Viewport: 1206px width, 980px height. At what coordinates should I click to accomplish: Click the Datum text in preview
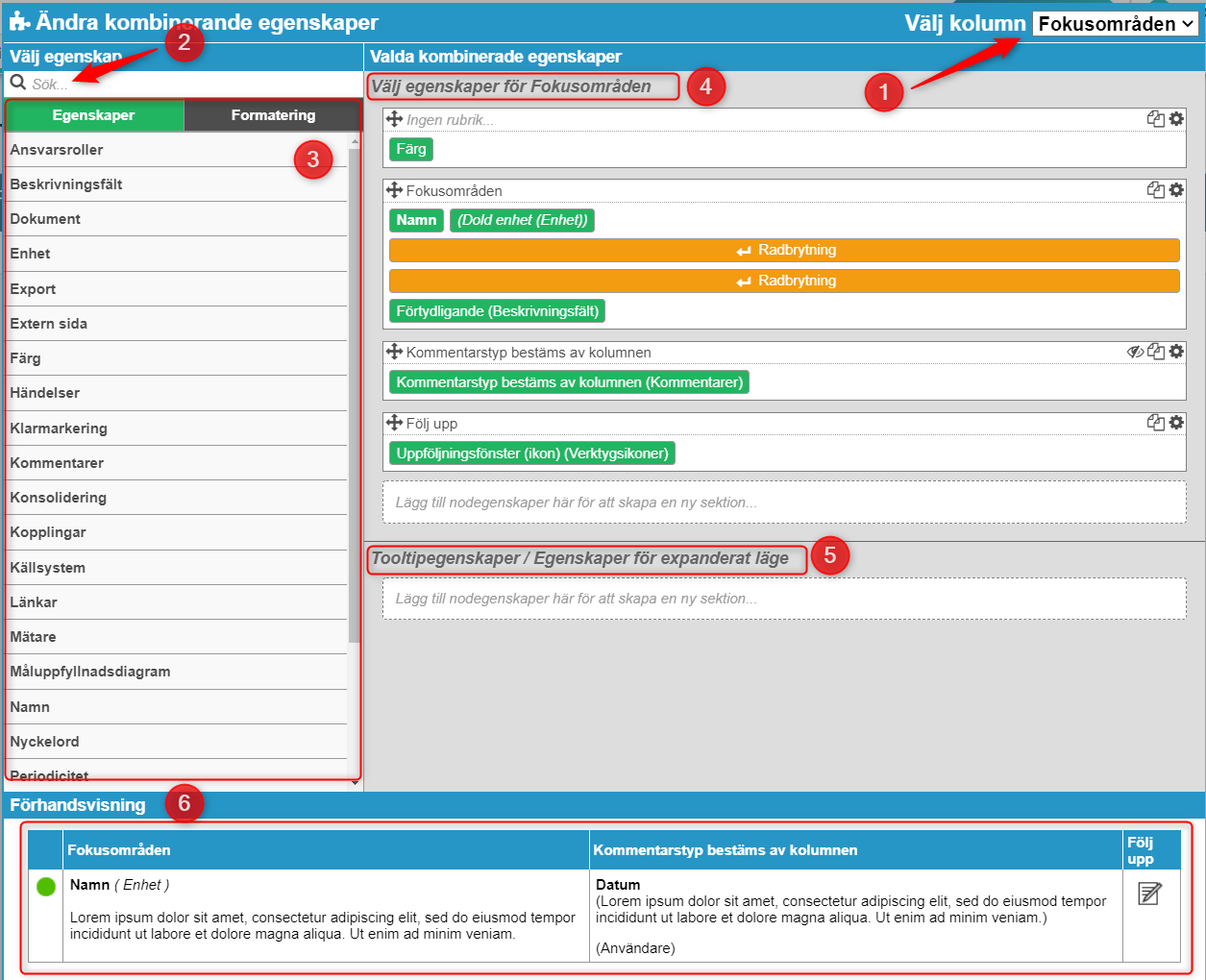pos(618,885)
